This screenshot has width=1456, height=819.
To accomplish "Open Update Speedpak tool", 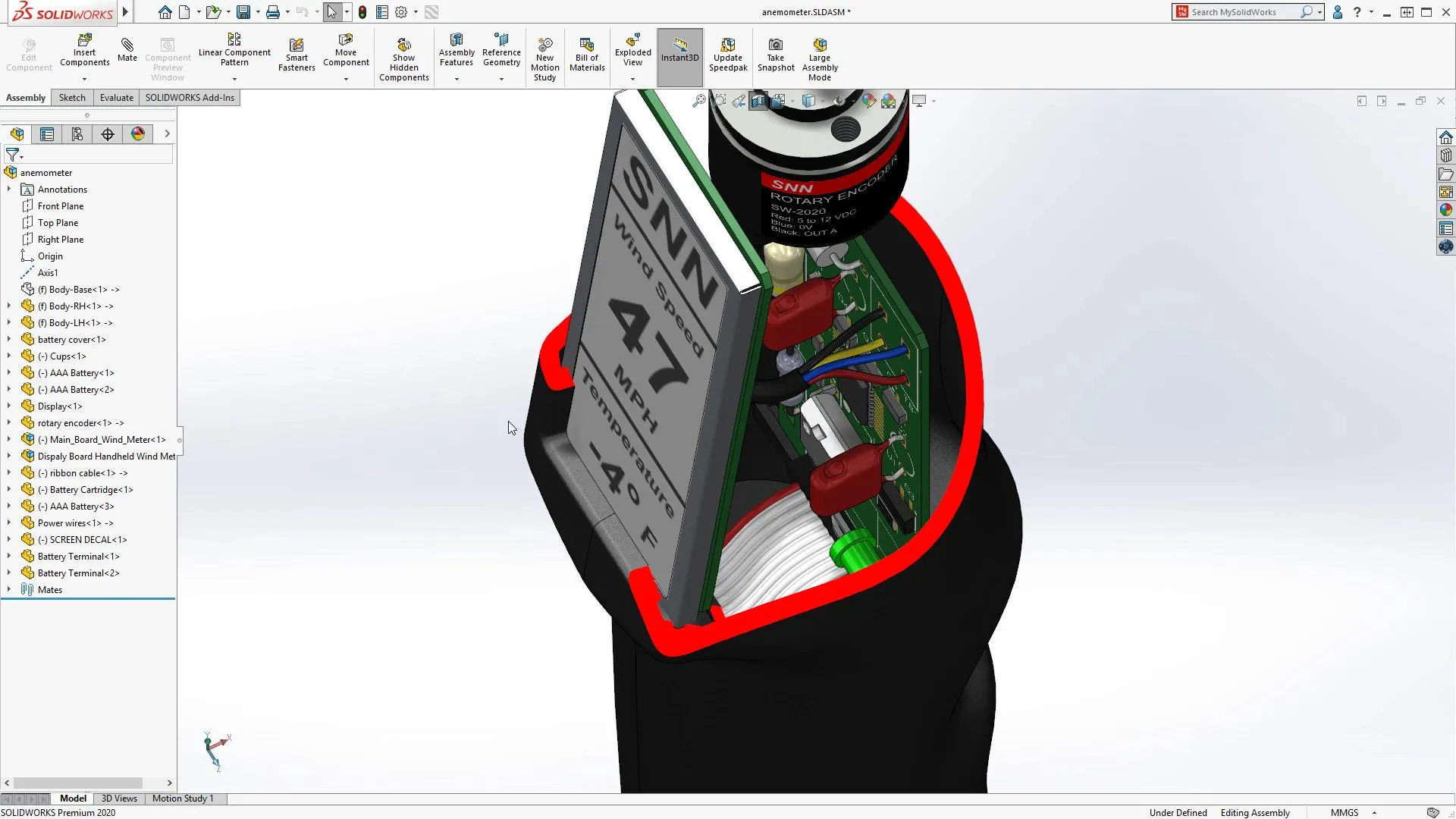I will tap(727, 55).
